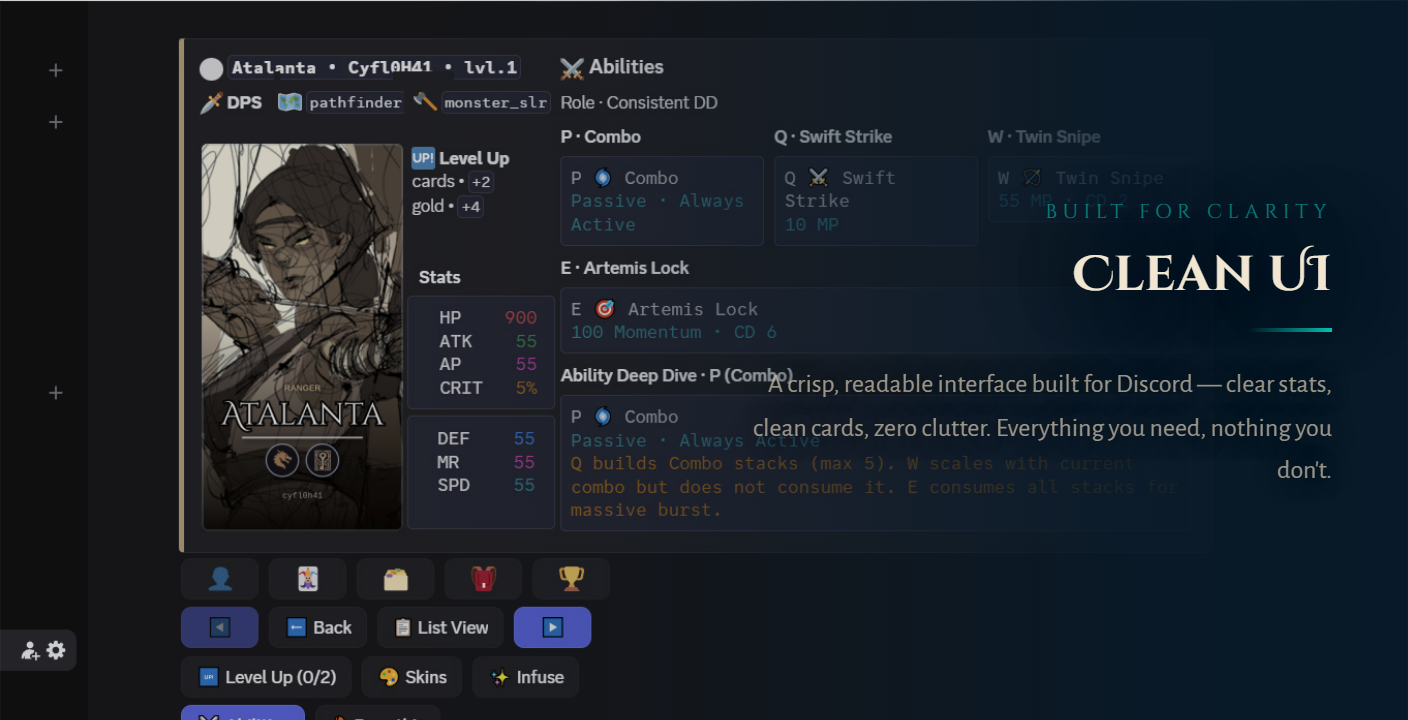Go to previous card with left arrow
1408x720 pixels.
(220, 627)
